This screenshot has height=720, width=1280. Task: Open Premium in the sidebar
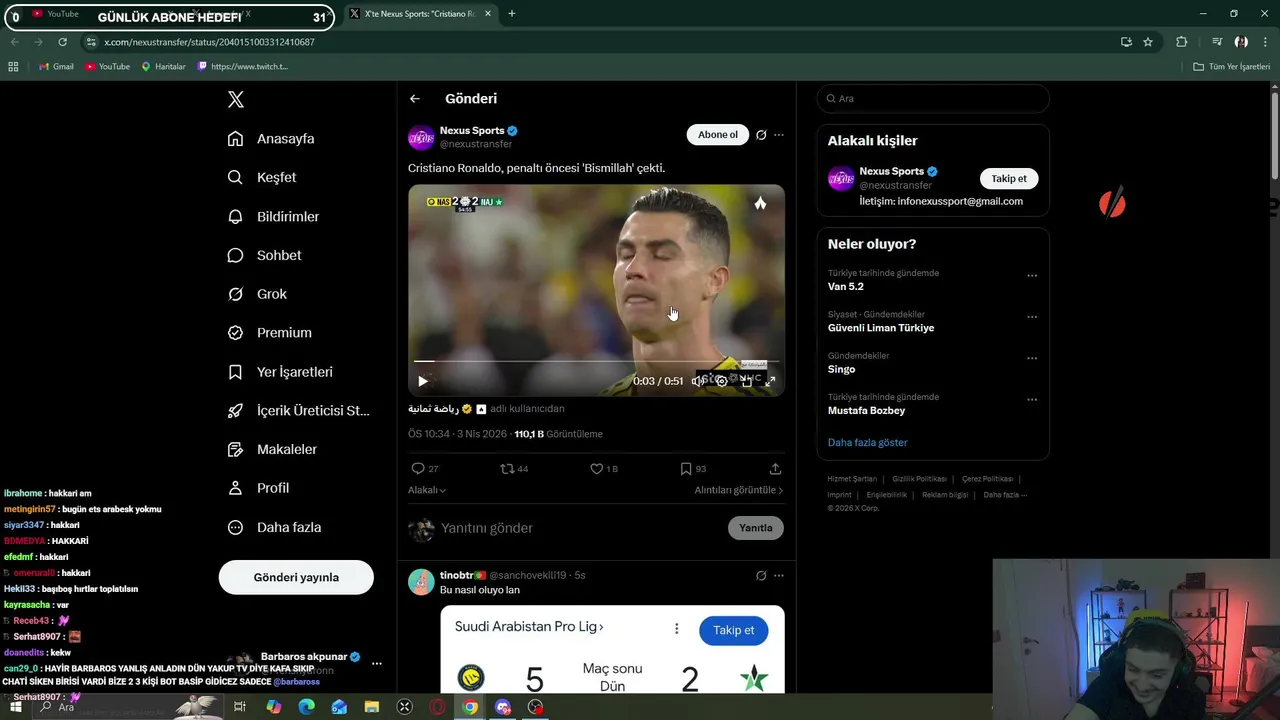269,333
